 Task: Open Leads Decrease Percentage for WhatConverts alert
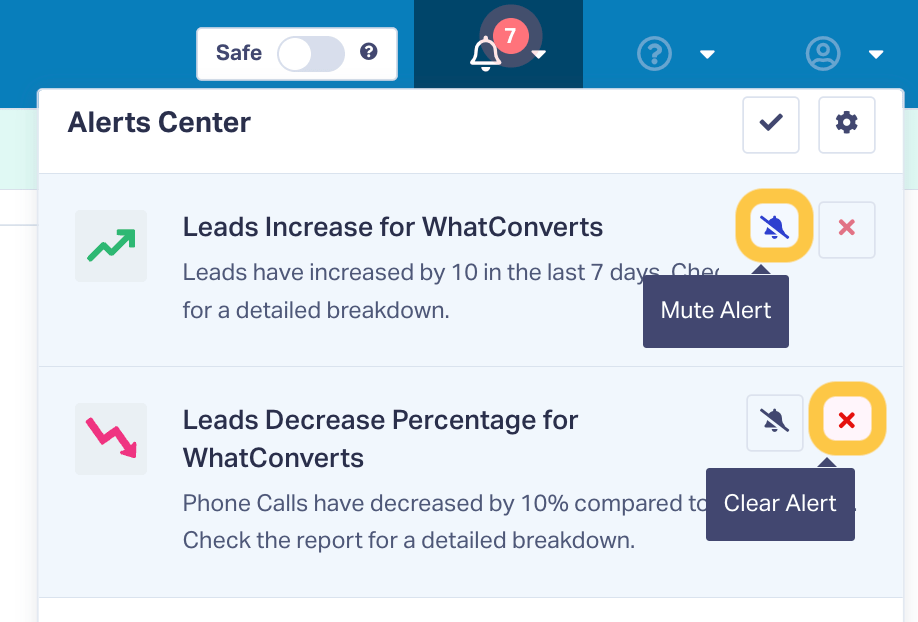coord(381,439)
